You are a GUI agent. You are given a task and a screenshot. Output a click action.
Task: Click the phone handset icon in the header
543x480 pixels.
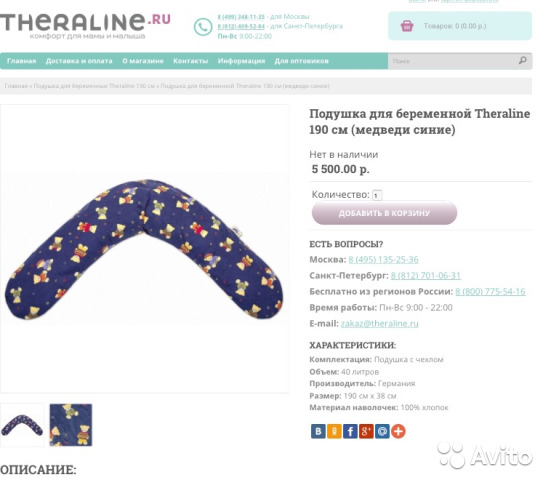click(x=203, y=27)
